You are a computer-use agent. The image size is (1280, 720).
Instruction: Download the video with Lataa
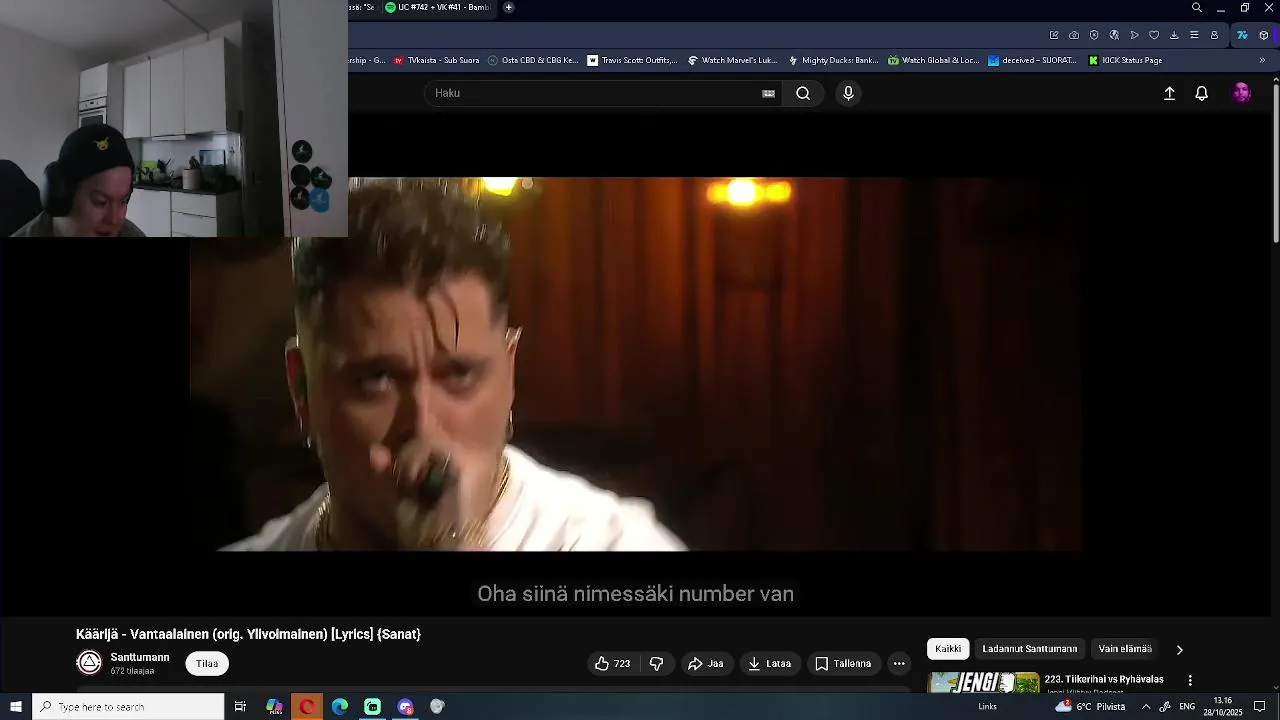[769, 663]
